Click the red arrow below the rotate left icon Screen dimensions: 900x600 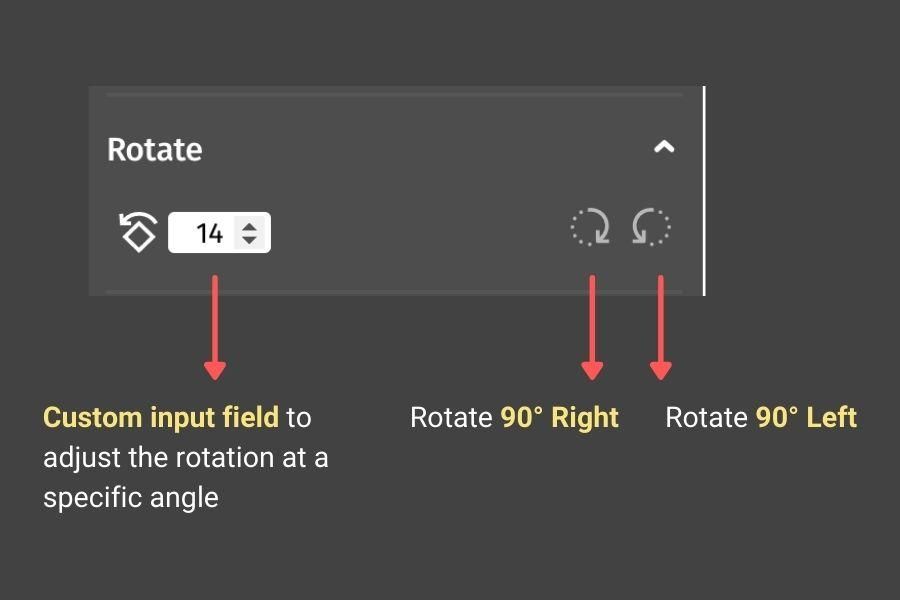[x=661, y=327]
